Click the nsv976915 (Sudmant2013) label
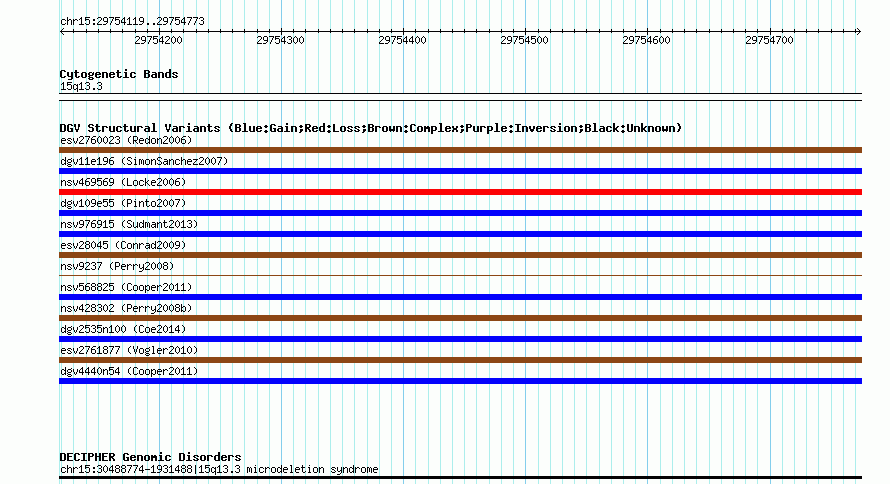Screen dimensions: 890x484 129,224
